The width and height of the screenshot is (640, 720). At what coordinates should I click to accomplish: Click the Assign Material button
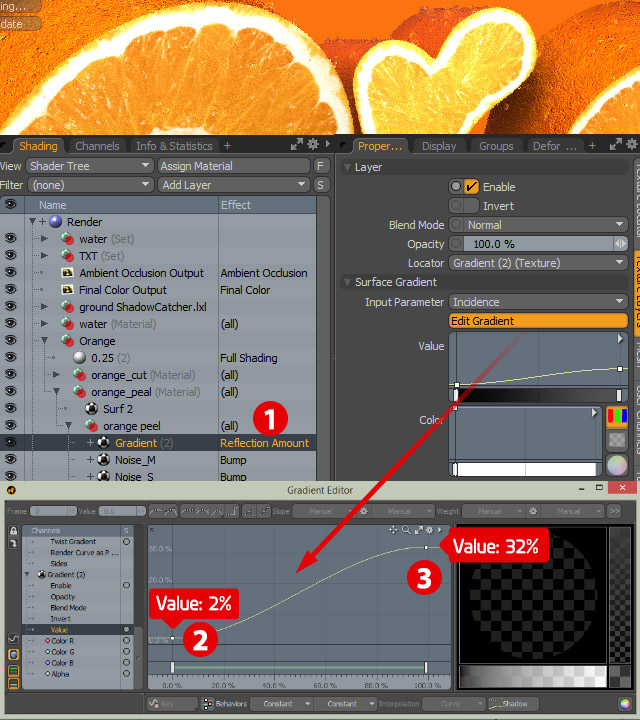click(x=234, y=166)
